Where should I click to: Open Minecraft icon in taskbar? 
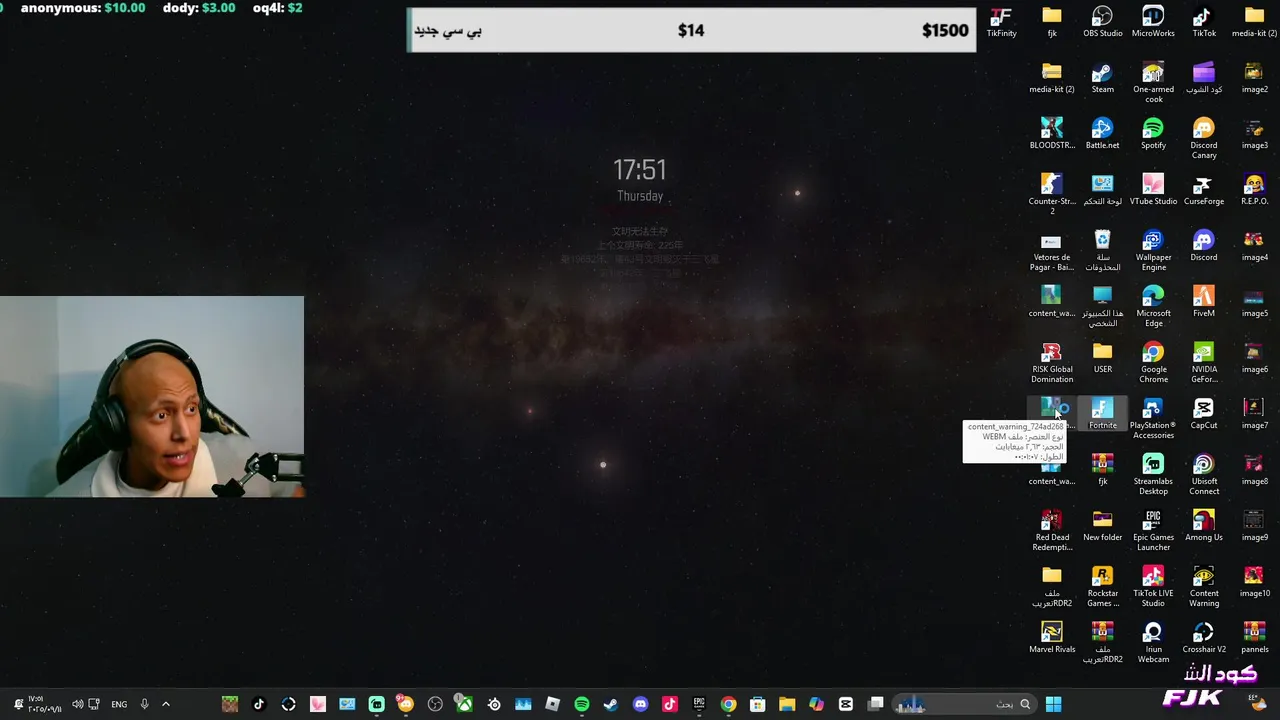(230, 704)
